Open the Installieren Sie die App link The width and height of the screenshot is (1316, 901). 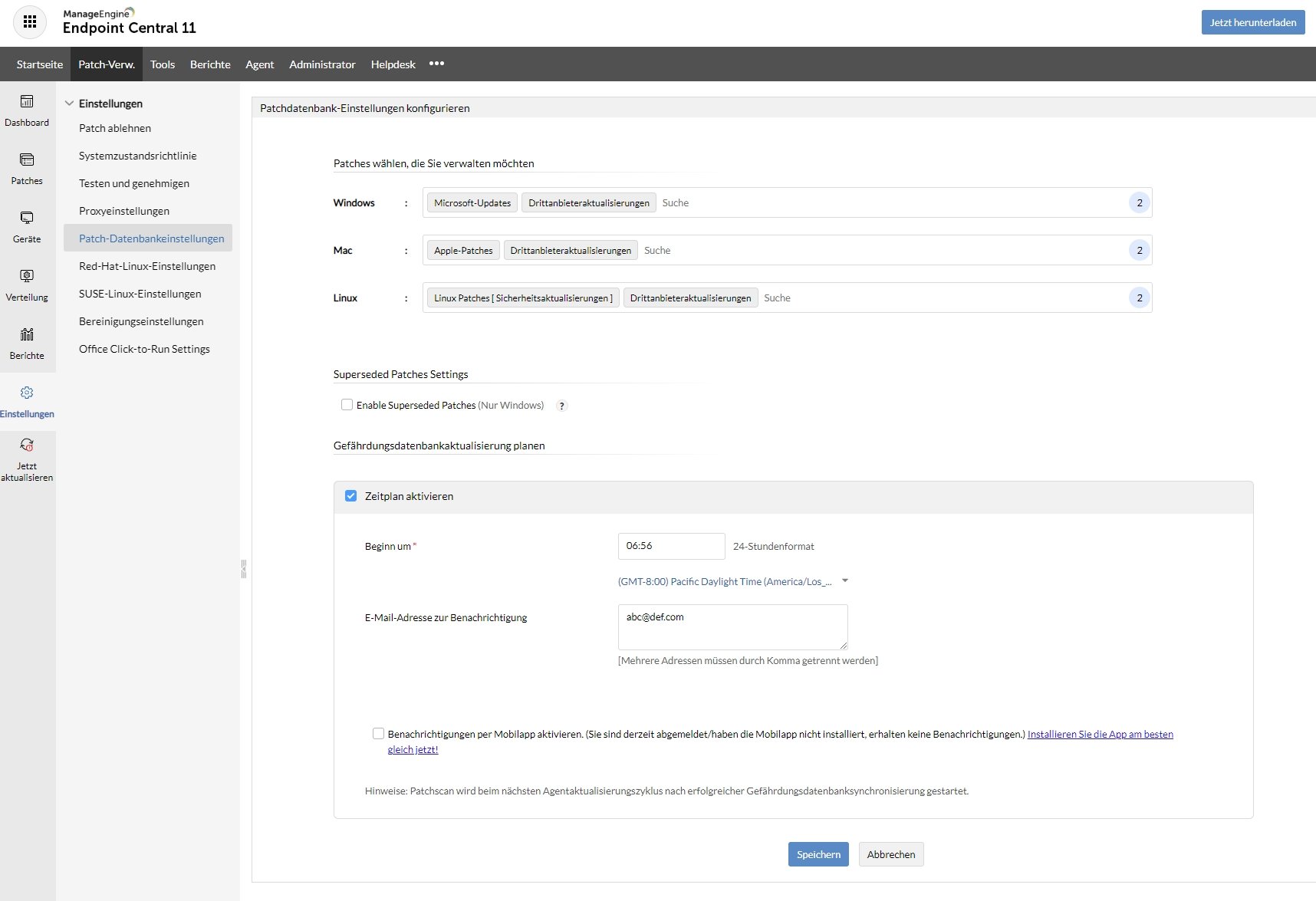pos(1101,734)
